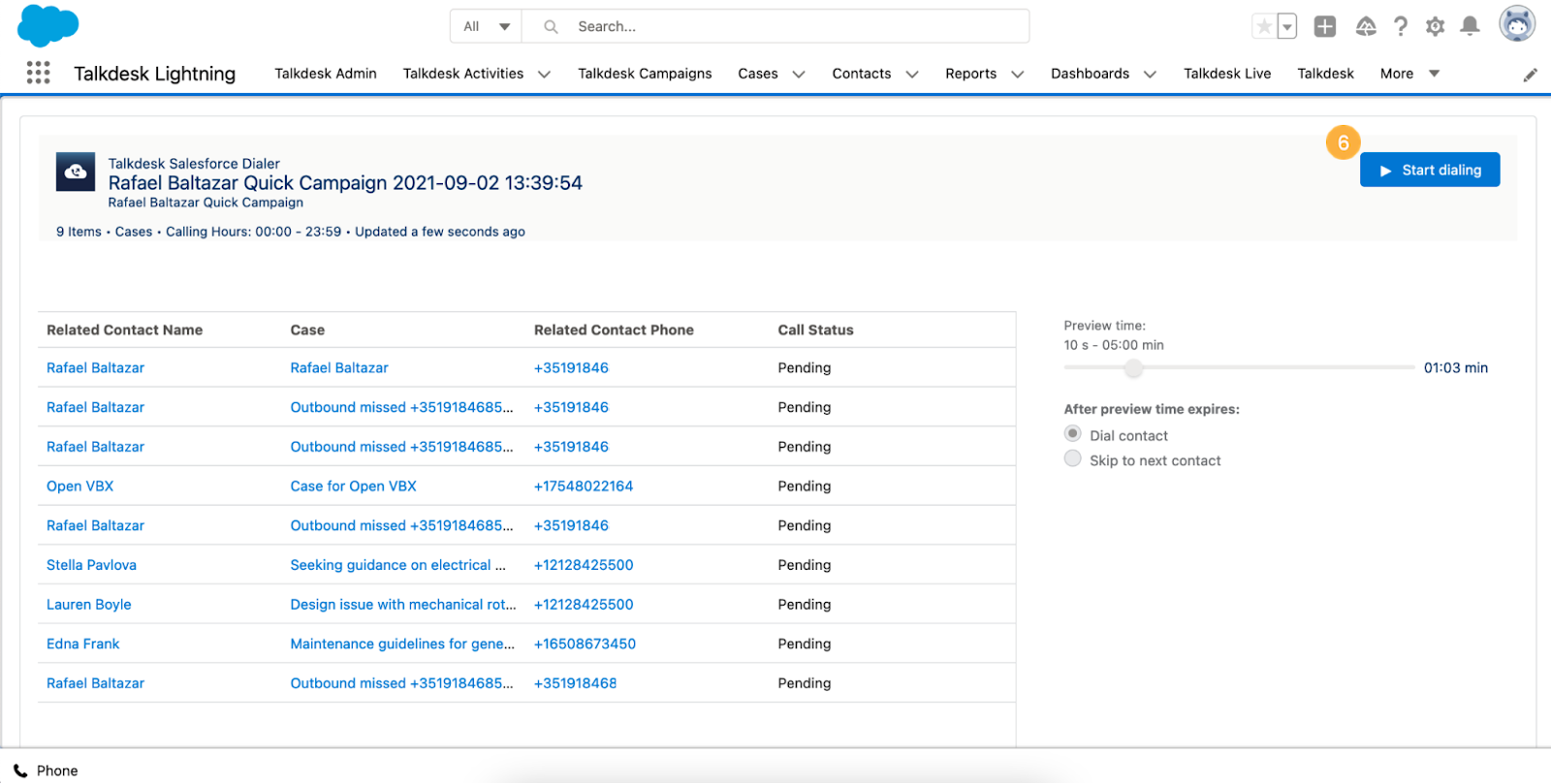Open Seeking guidance on electrical case

coord(397,565)
